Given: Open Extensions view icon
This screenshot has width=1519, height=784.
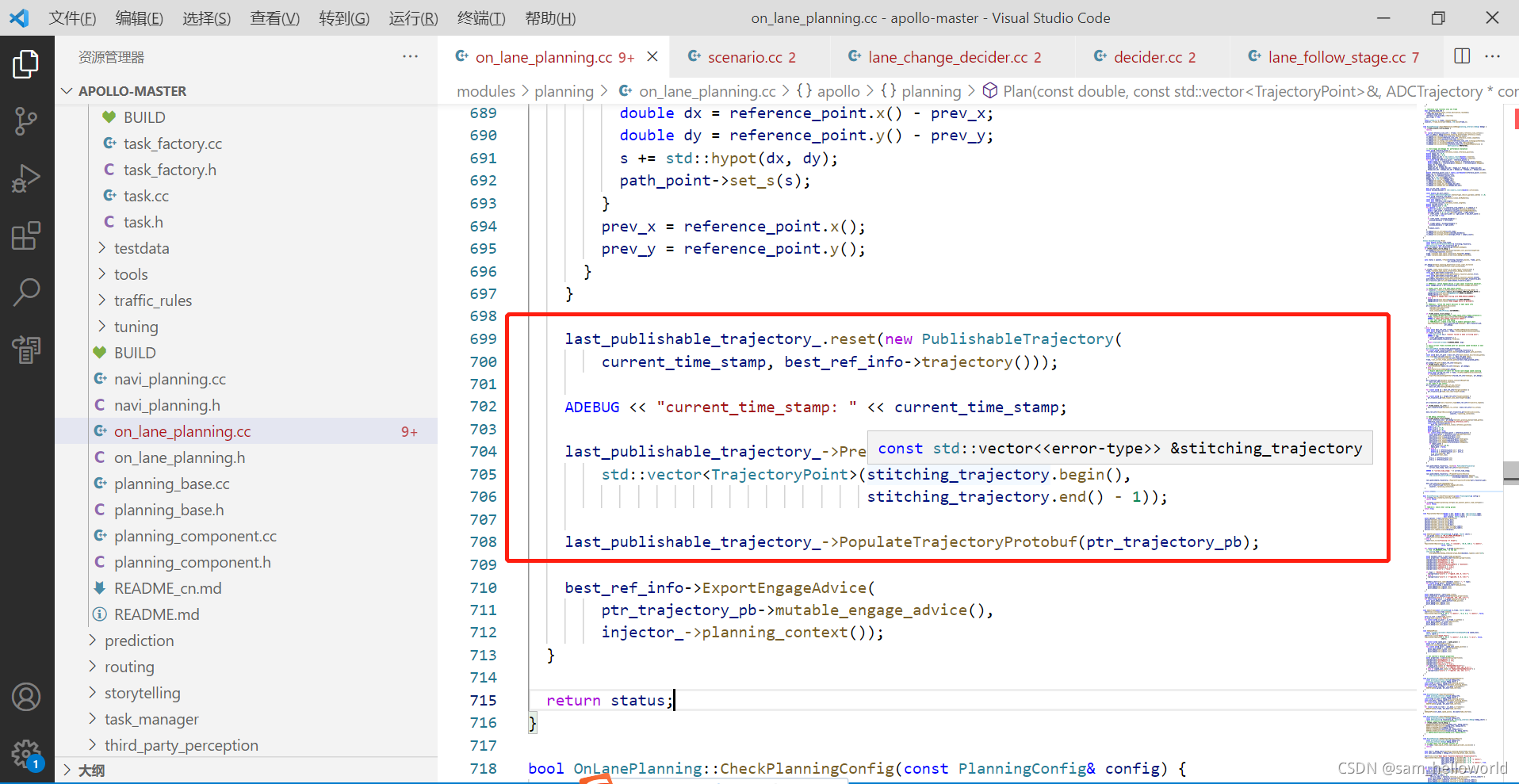Looking at the screenshot, I should 26,235.
